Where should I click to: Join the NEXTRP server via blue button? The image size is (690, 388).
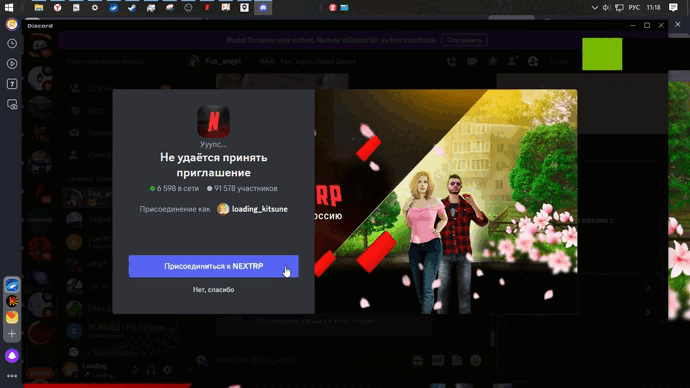pos(213,266)
